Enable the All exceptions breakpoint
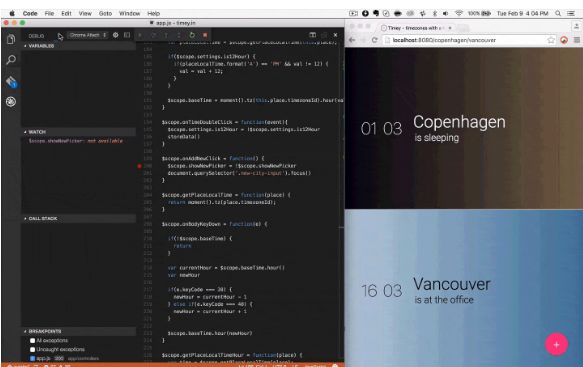The height and width of the screenshot is (367, 583). click(33, 341)
